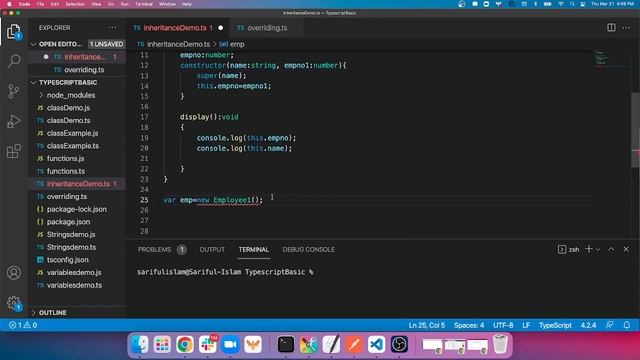Screen dimensions: 640x360
Task: Select TypeScript version 4.2.4
Action: pyautogui.click(x=588, y=325)
